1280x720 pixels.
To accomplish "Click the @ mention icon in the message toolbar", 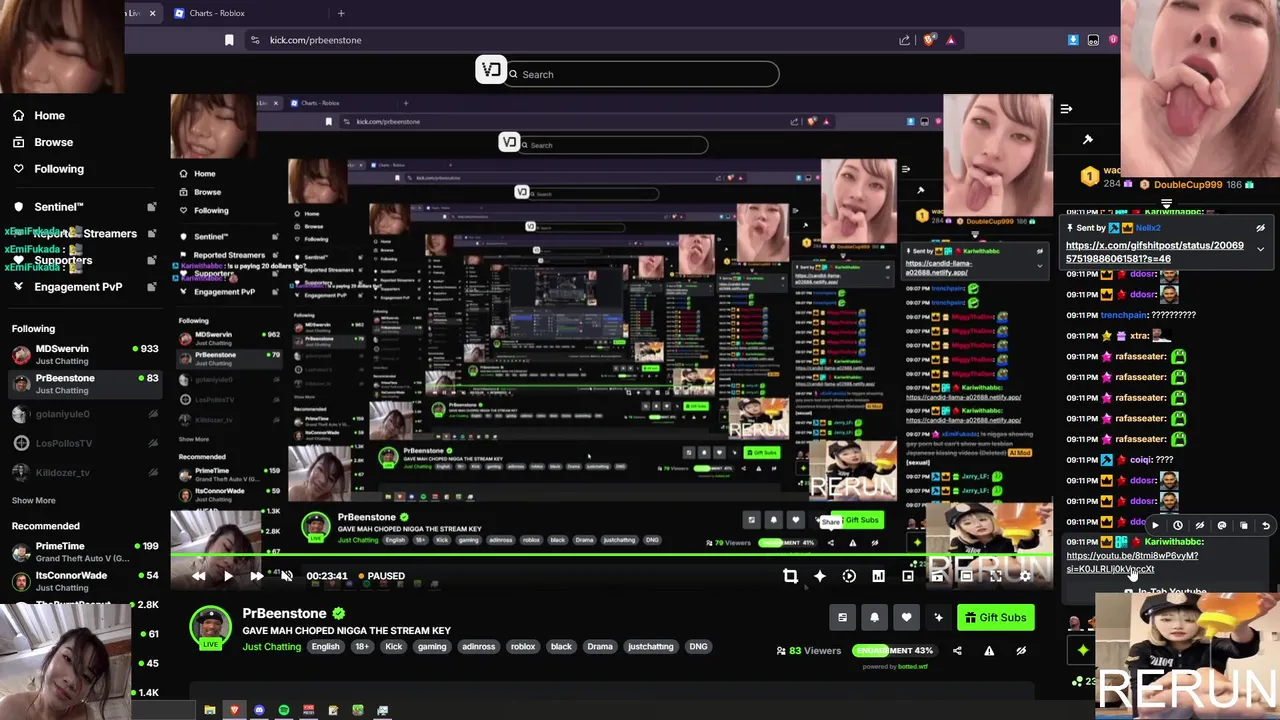I will tap(1222, 525).
